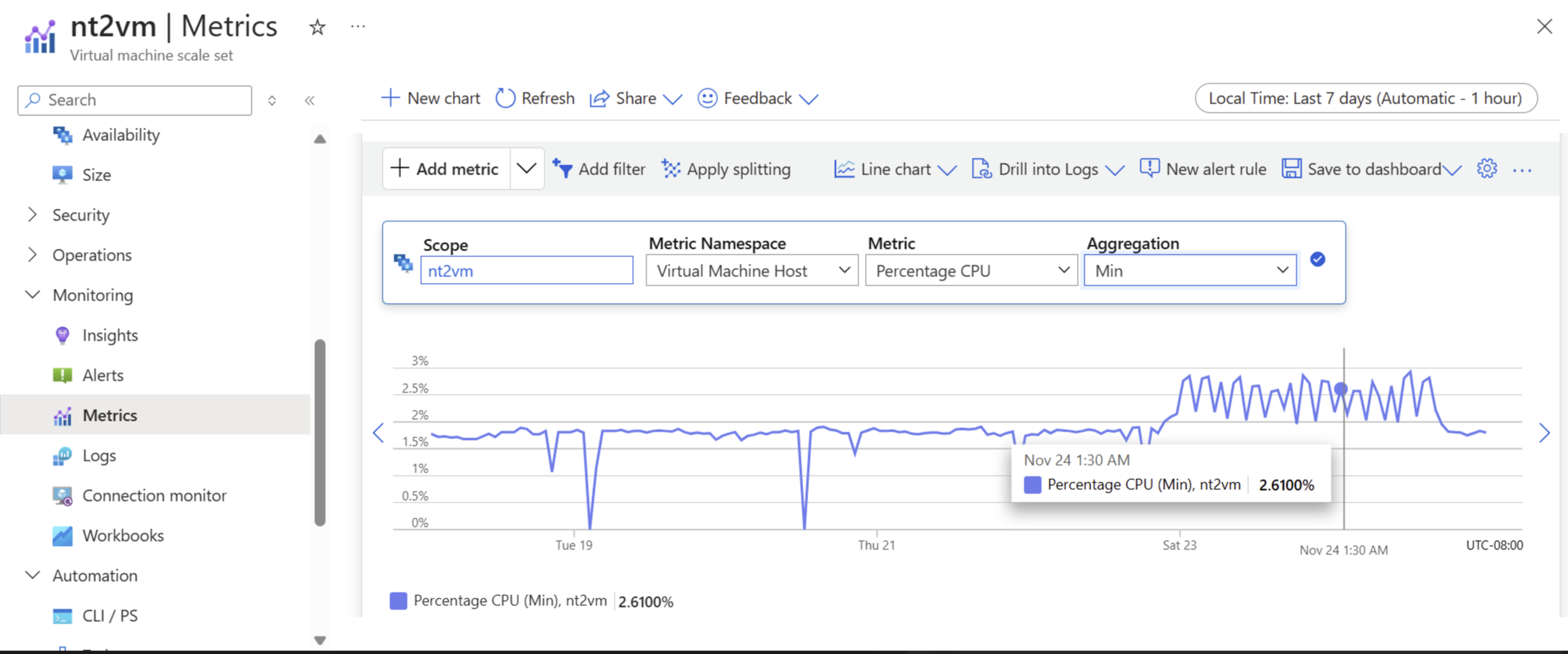Image resolution: width=1568 pixels, height=654 pixels.
Task: Click the sidebar scroll down arrow
Action: (x=319, y=640)
